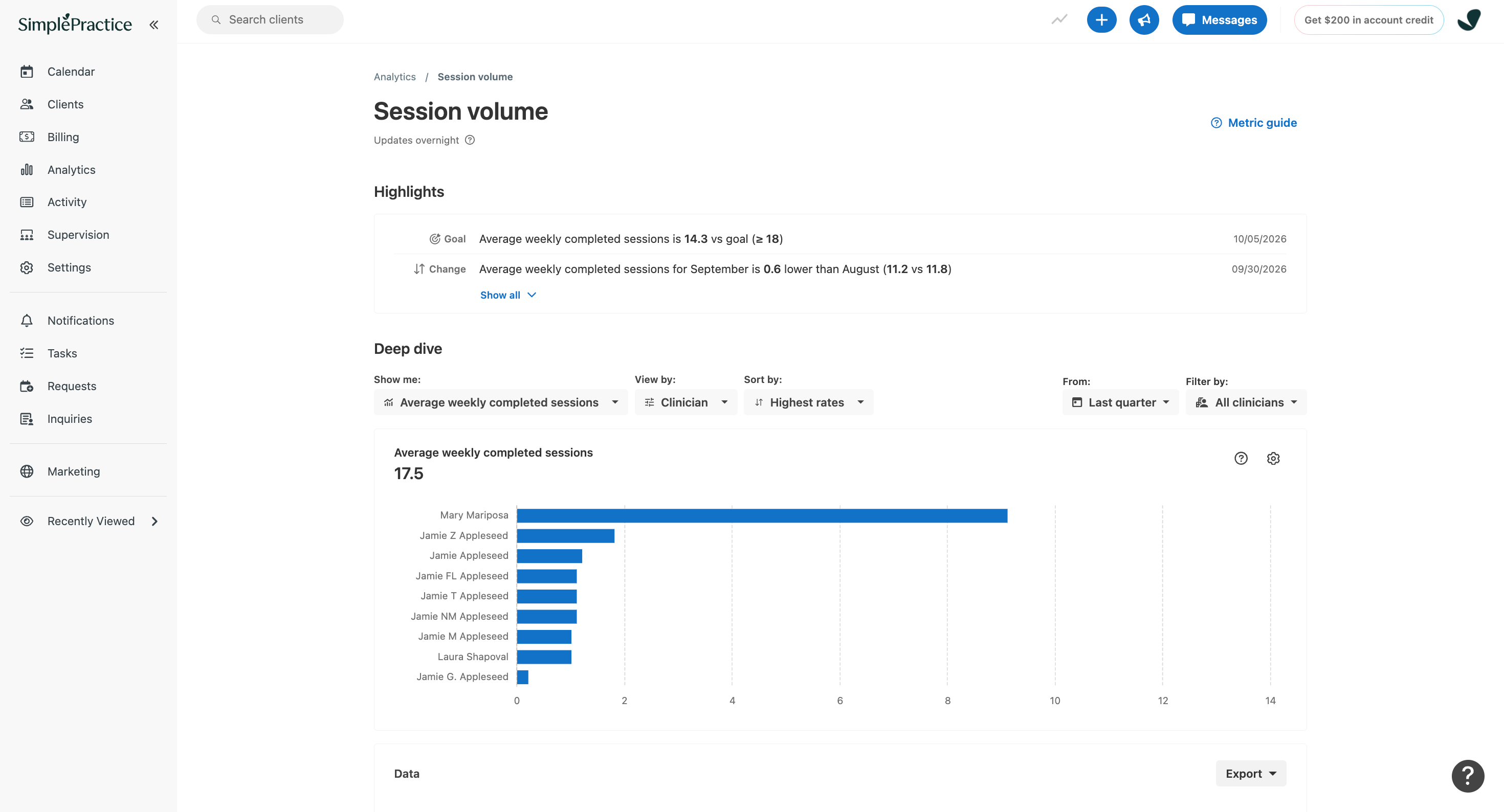Click the Requests calendar-clock icon
The image size is (1504, 812).
[x=27, y=386]
